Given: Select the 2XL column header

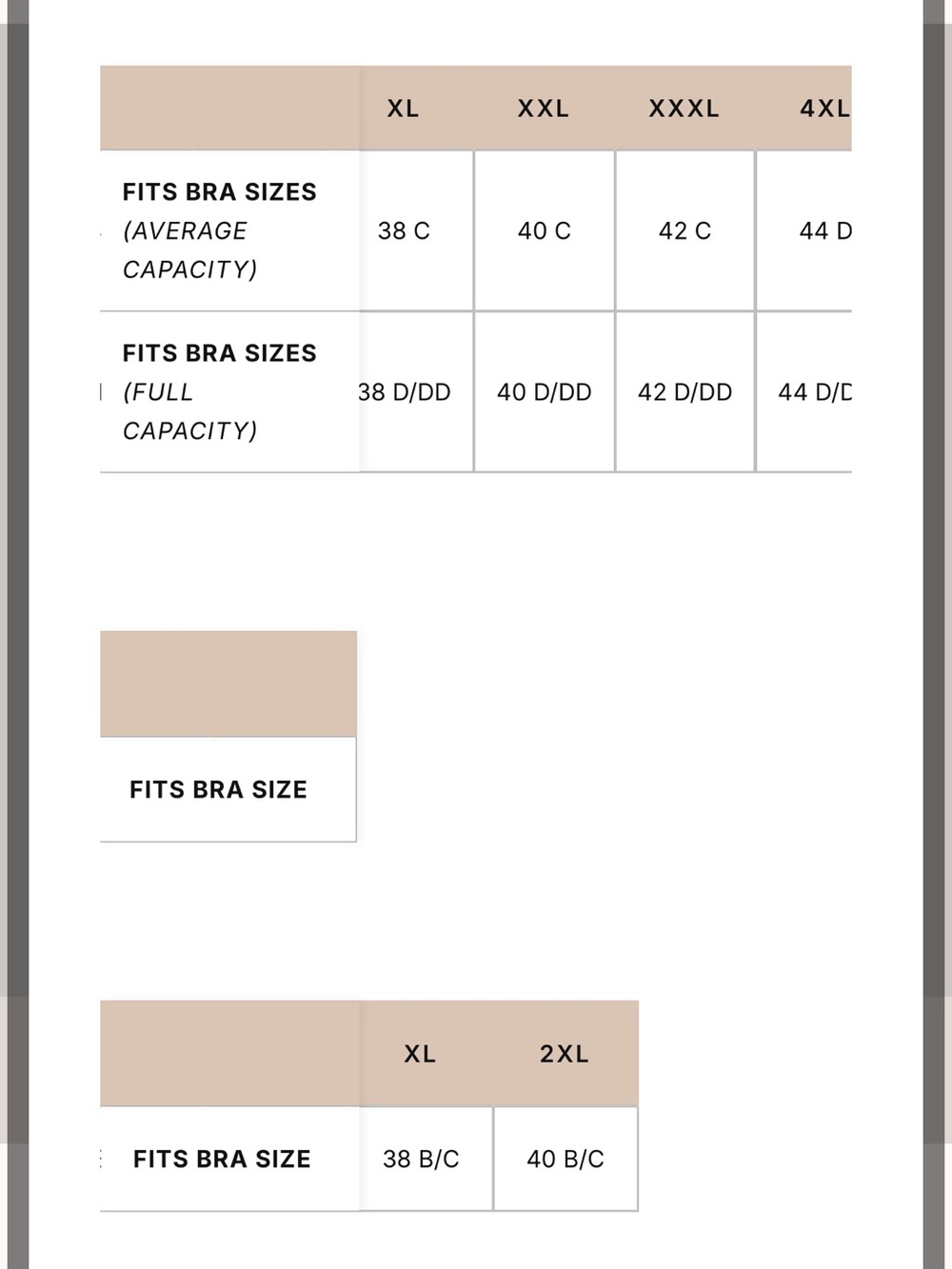Looking at the screenshot, I should pos(565,1054).
